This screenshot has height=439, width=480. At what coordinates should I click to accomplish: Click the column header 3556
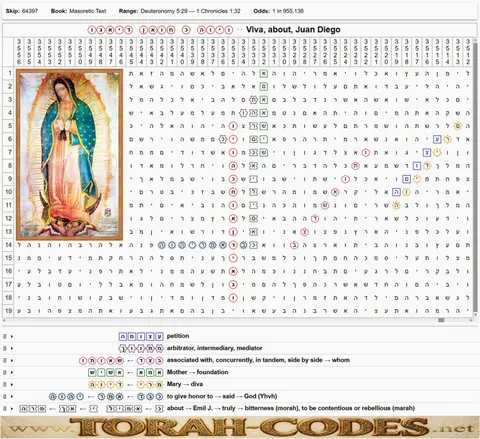click(19, 52)
